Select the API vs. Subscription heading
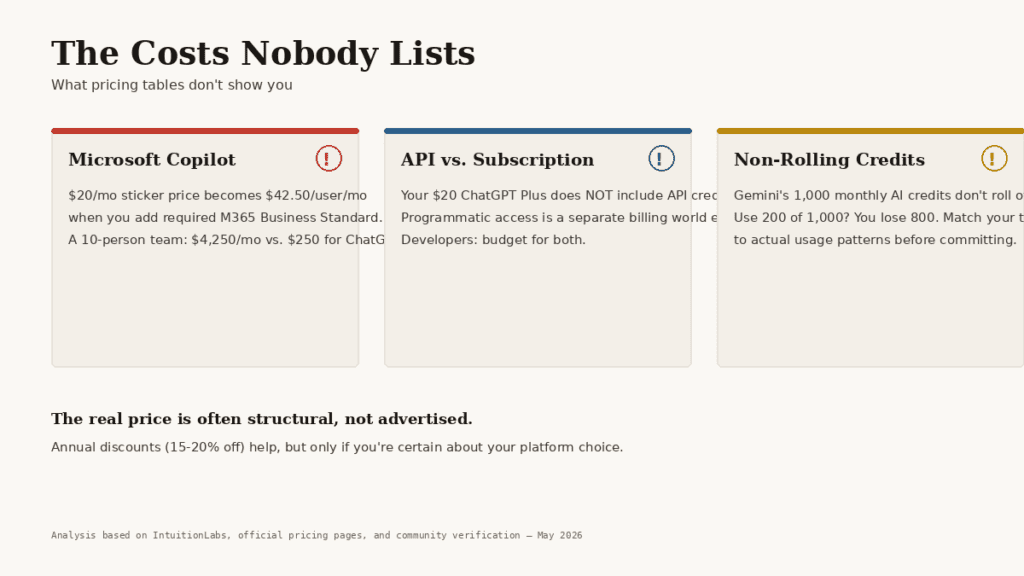This screenshot has height=576, width=1024. [x=498, y=160]
